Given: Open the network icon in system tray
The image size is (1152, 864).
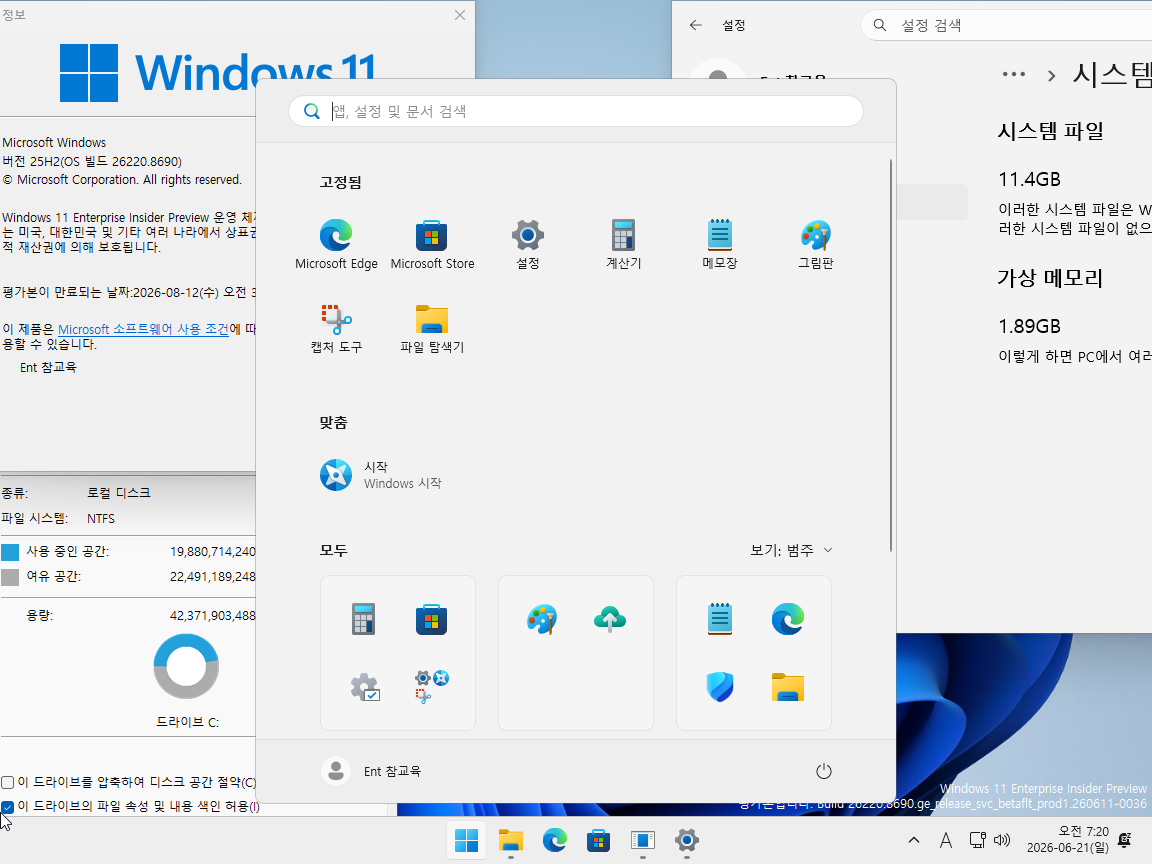Looking at the screenshot, I should (977, 840).
